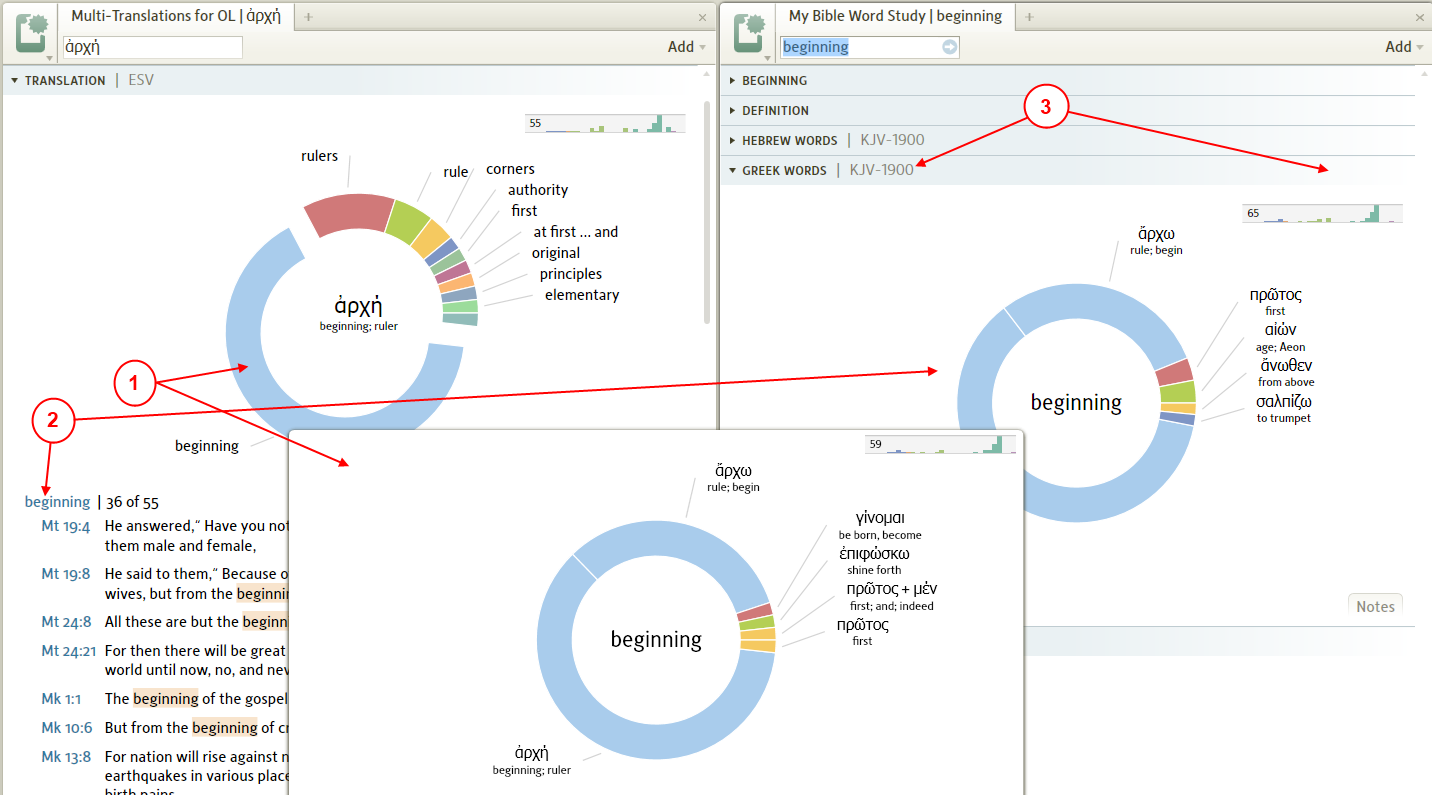This screenshot has height=795, width=1432.
Task: Click the blue beginning heading link
Action: [57, 502]
